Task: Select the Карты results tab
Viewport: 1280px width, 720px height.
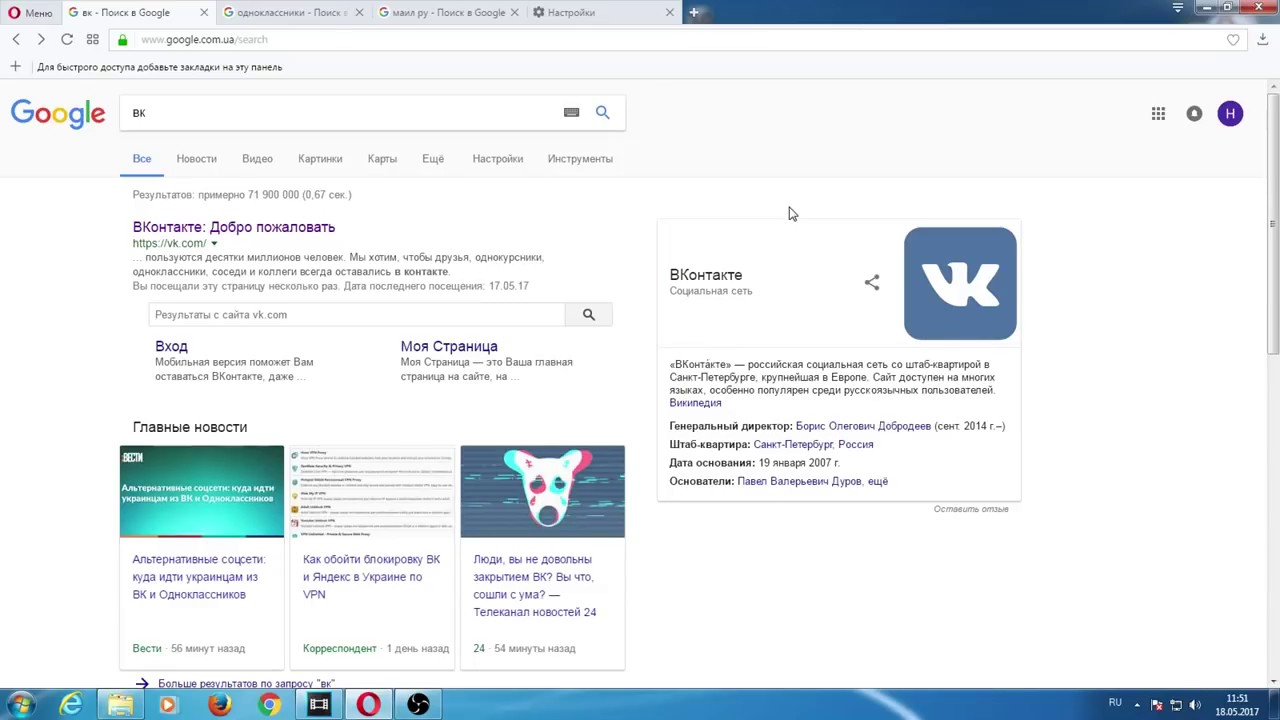Action: 382,159
